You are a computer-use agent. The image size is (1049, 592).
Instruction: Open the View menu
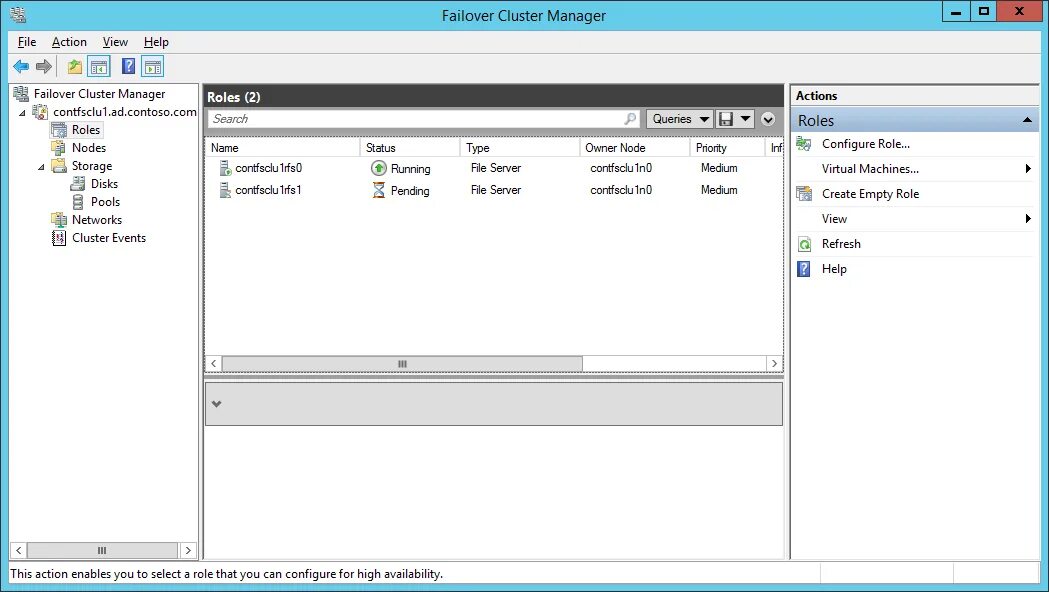point(115,41)
